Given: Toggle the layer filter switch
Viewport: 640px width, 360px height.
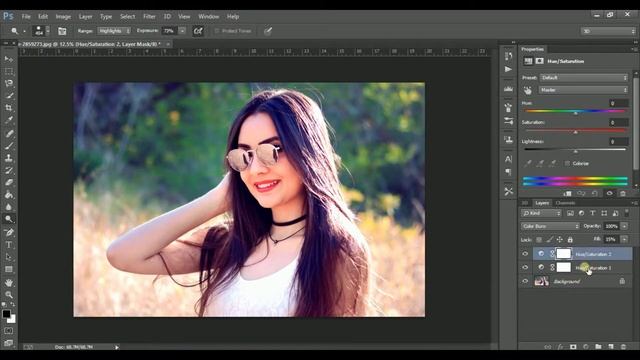Looking at the screenshot, I should (x=627, y=213).
